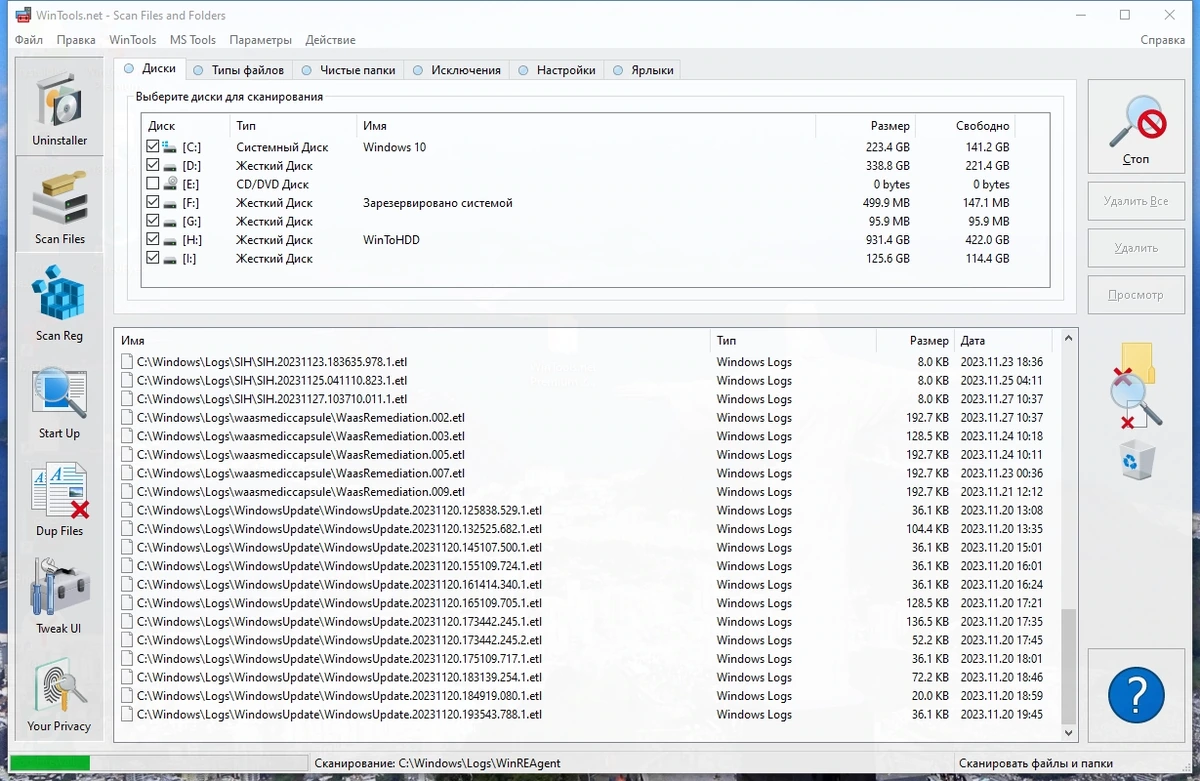Click the results list scrollbar thumb
The width and height of the screenshot is (1200, 781).
[x=1069, y=666]
